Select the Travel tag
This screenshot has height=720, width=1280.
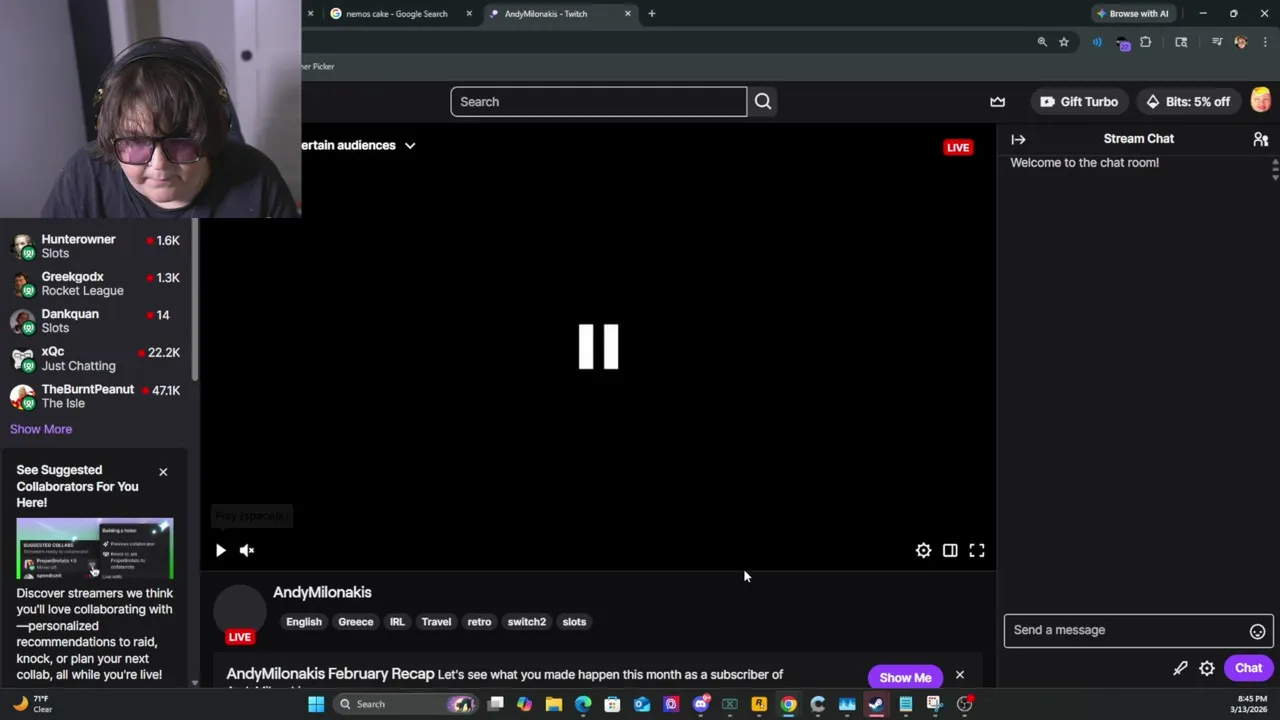436,622
